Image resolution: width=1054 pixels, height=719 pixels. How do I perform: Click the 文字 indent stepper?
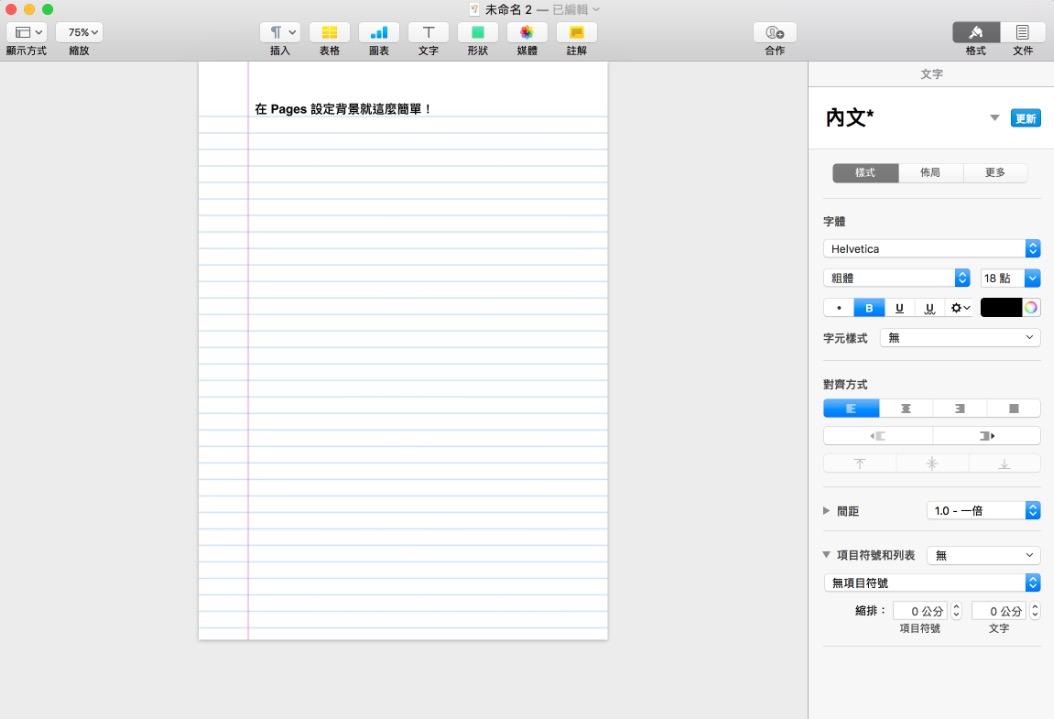[x=1035, y=611]
